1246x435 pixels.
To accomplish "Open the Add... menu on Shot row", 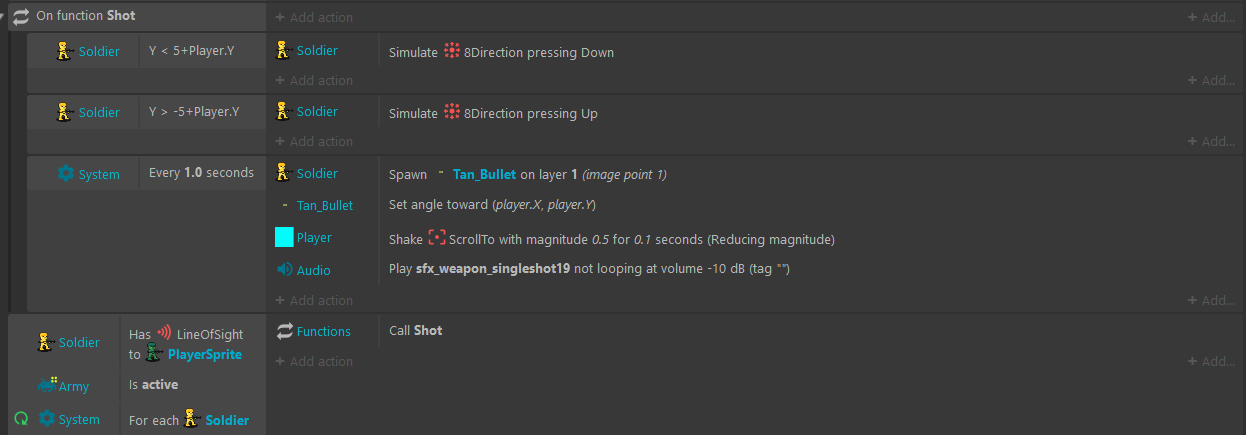I will 1211,17.
